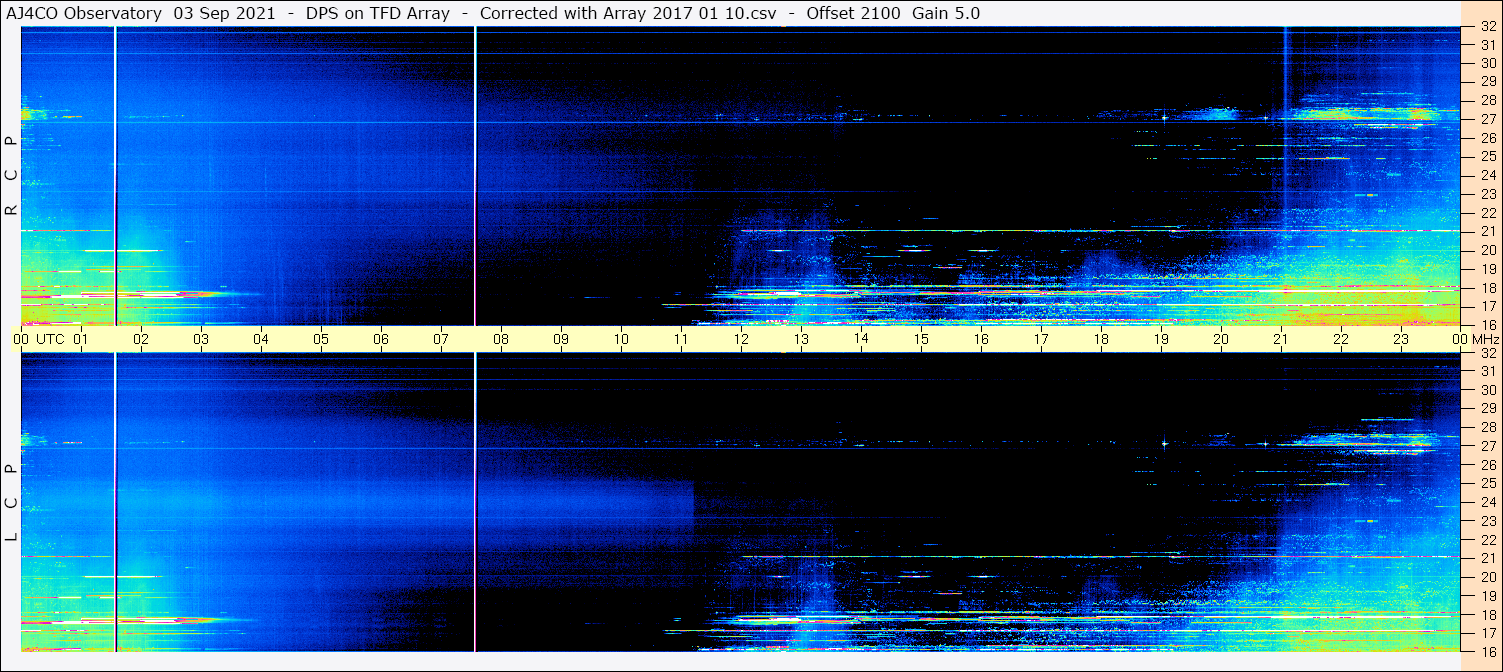This screenshot has width=1503, height=672.
Task: Select the 'Gain 5.0' header value
Action: tap(946, 13)
